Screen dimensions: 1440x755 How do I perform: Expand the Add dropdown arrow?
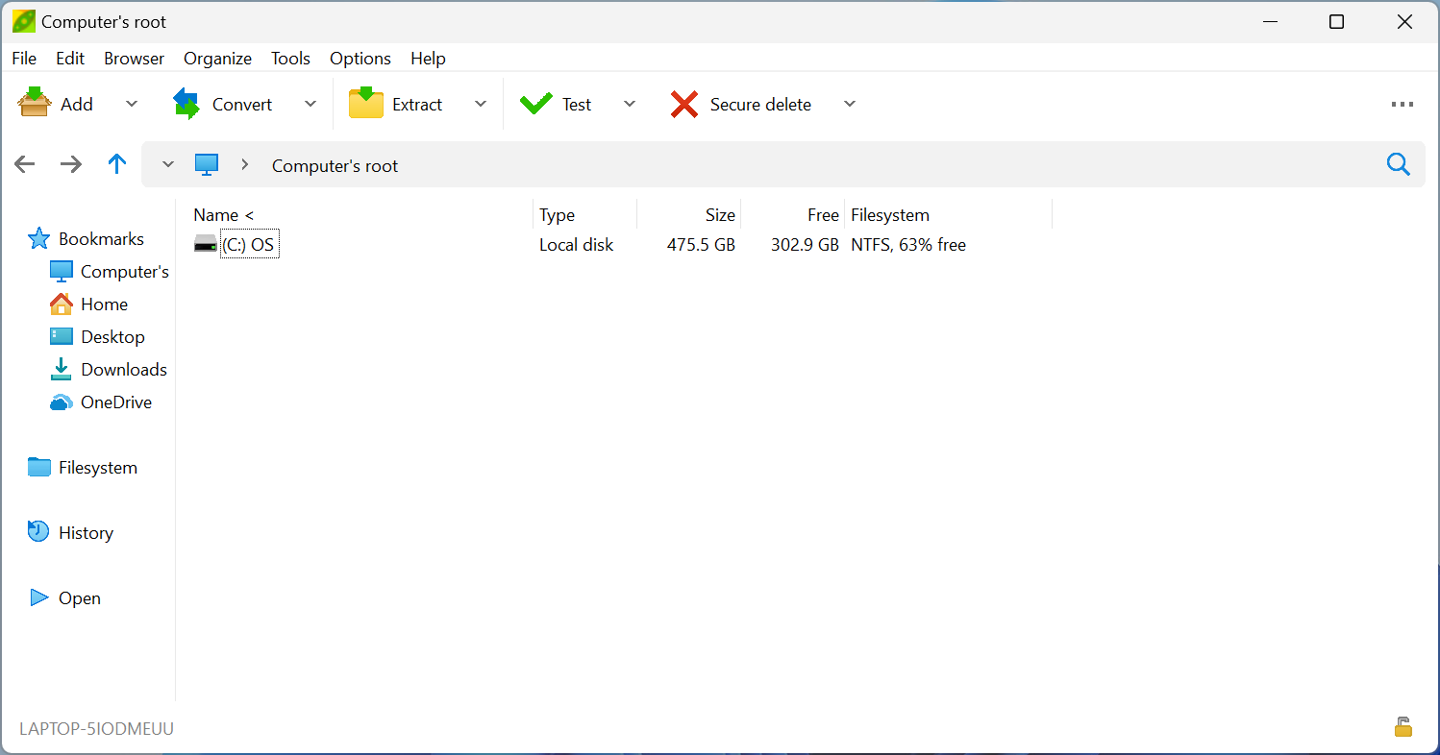point(132,104)
